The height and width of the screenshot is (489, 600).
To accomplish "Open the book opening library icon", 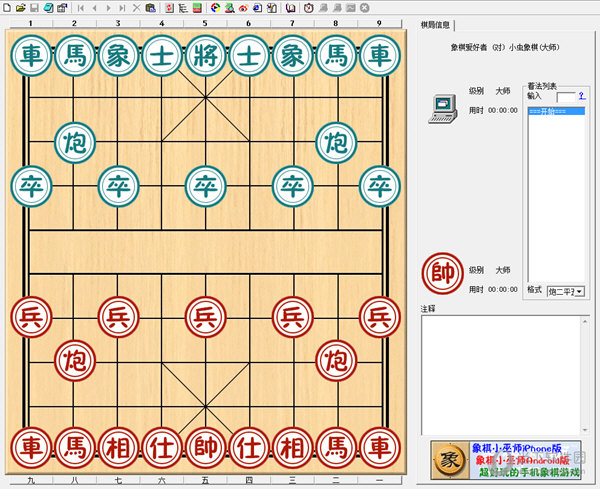I will pyautogui.click(x=290, y=8).
